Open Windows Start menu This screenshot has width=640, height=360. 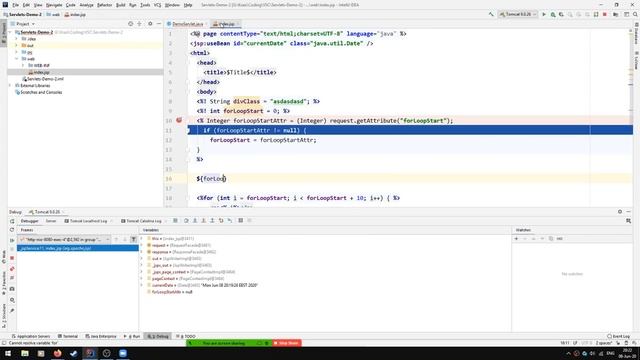[x=8, y=353]
